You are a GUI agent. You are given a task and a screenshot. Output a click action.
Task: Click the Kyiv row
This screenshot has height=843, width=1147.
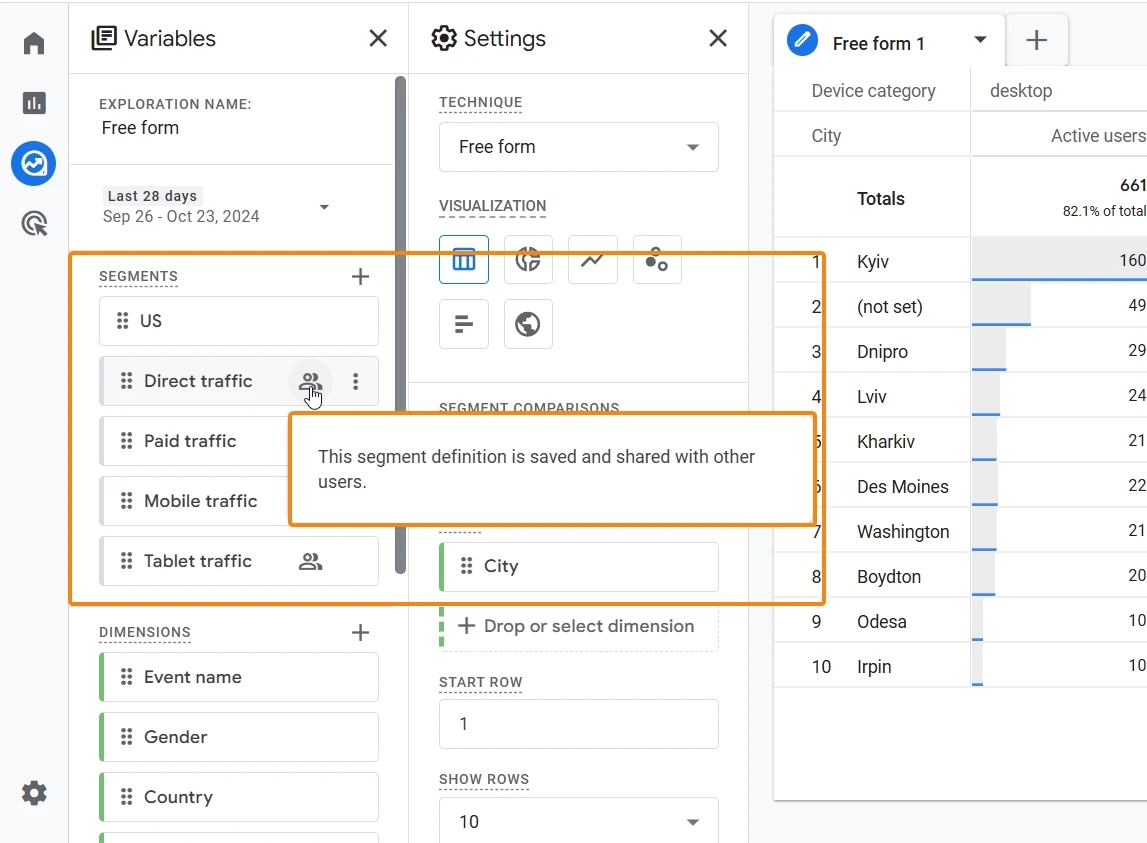(960, 261)
